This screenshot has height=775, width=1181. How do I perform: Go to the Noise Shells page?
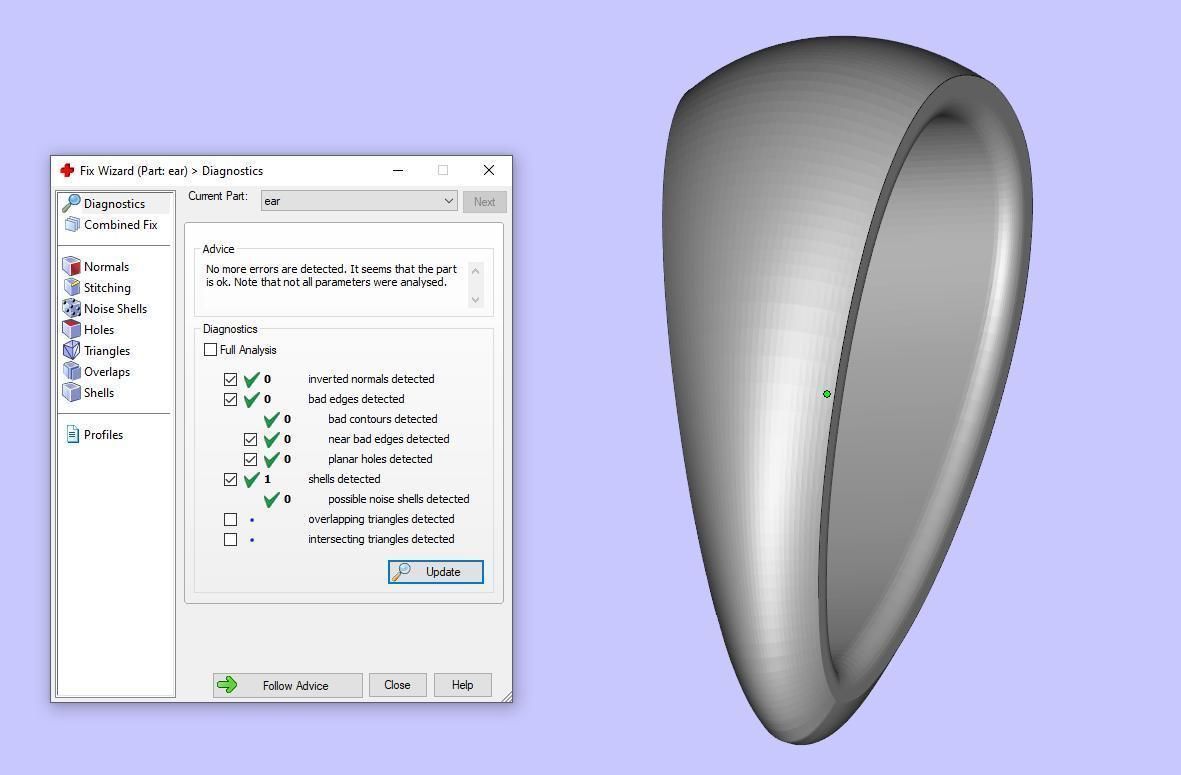pos(115,309)
